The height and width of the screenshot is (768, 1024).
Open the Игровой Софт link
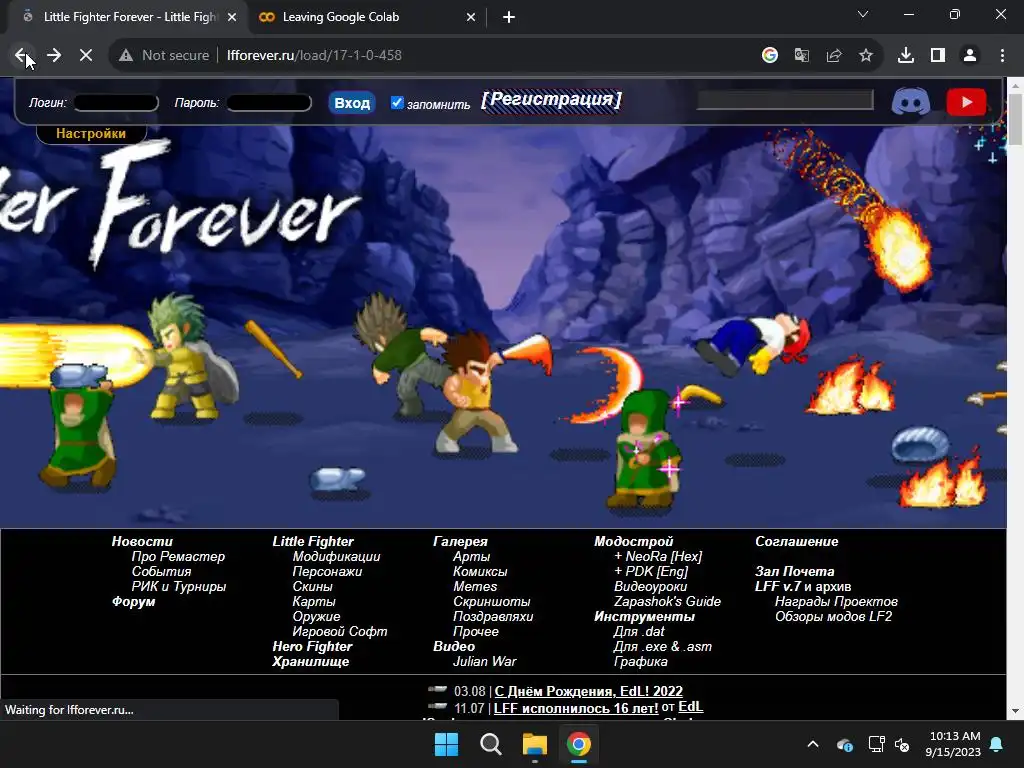(x=340, y=632)
